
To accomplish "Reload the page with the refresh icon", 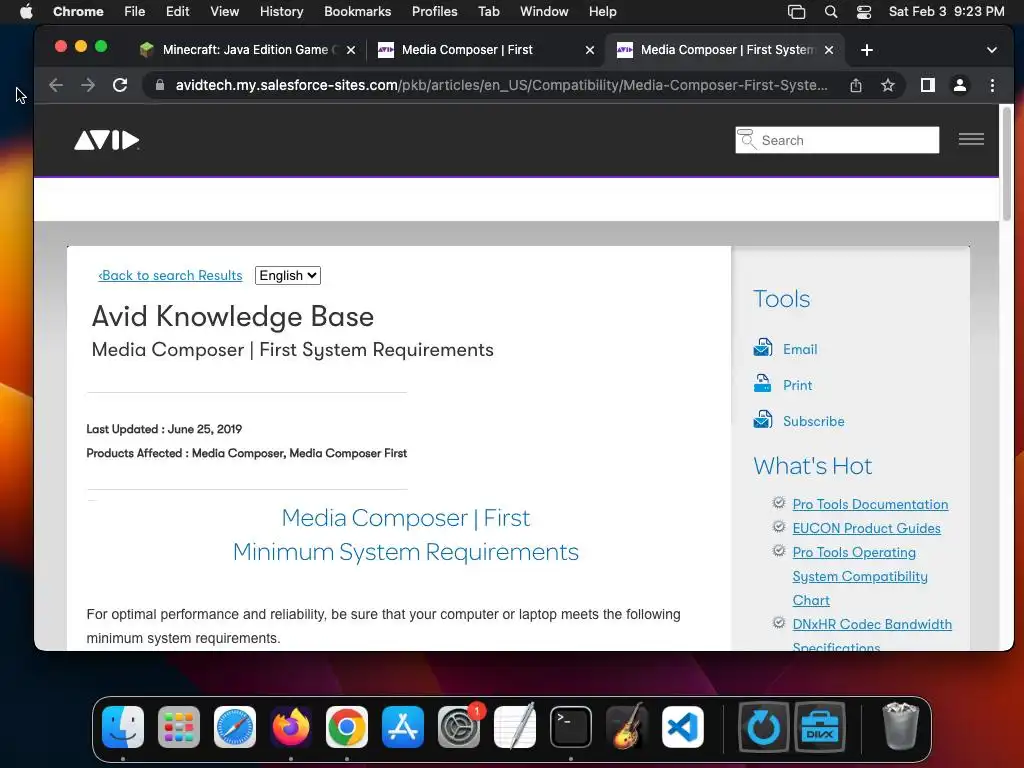I will [x=120, y=85].
